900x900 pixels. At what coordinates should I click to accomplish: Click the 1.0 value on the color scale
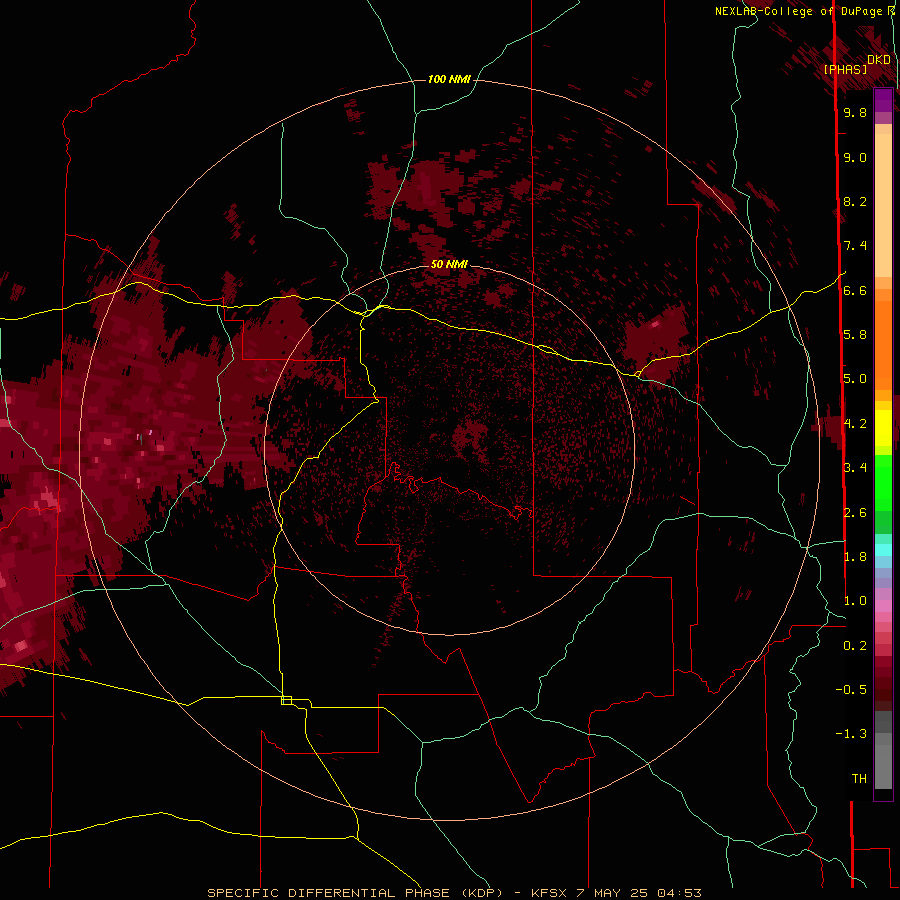(x=855, y=601)
